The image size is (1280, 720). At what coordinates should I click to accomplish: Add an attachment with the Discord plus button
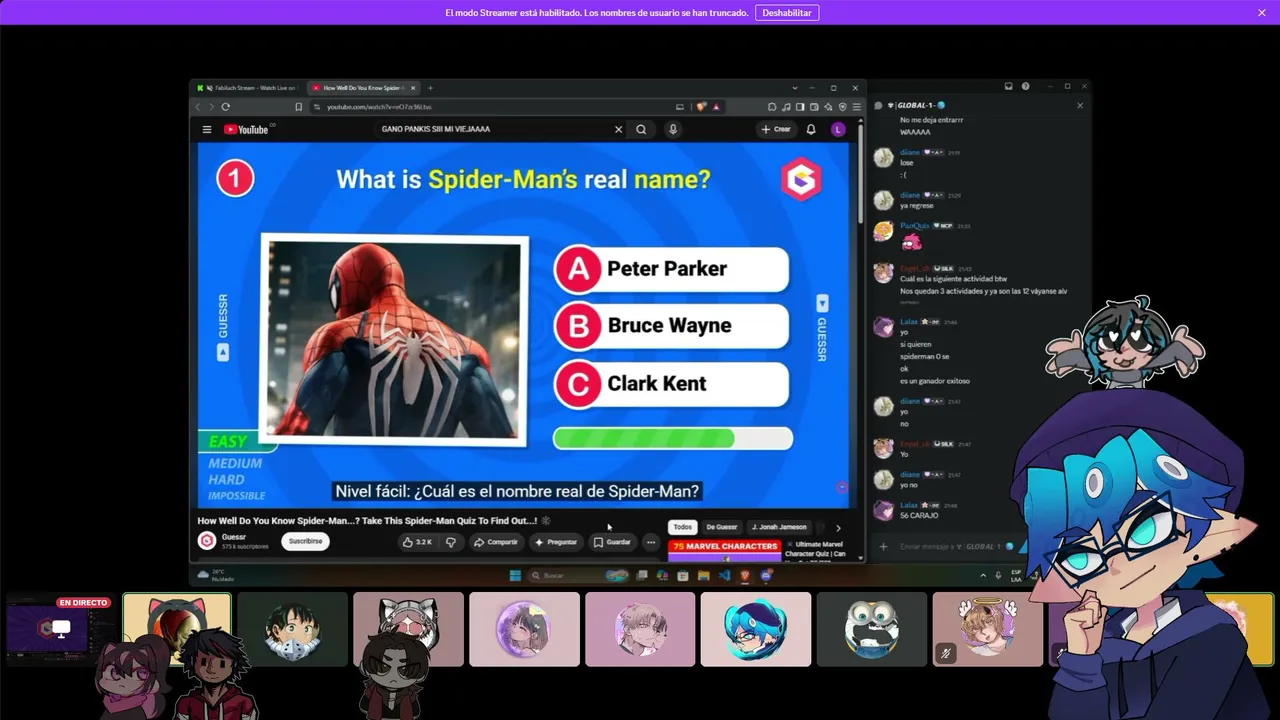883,546
